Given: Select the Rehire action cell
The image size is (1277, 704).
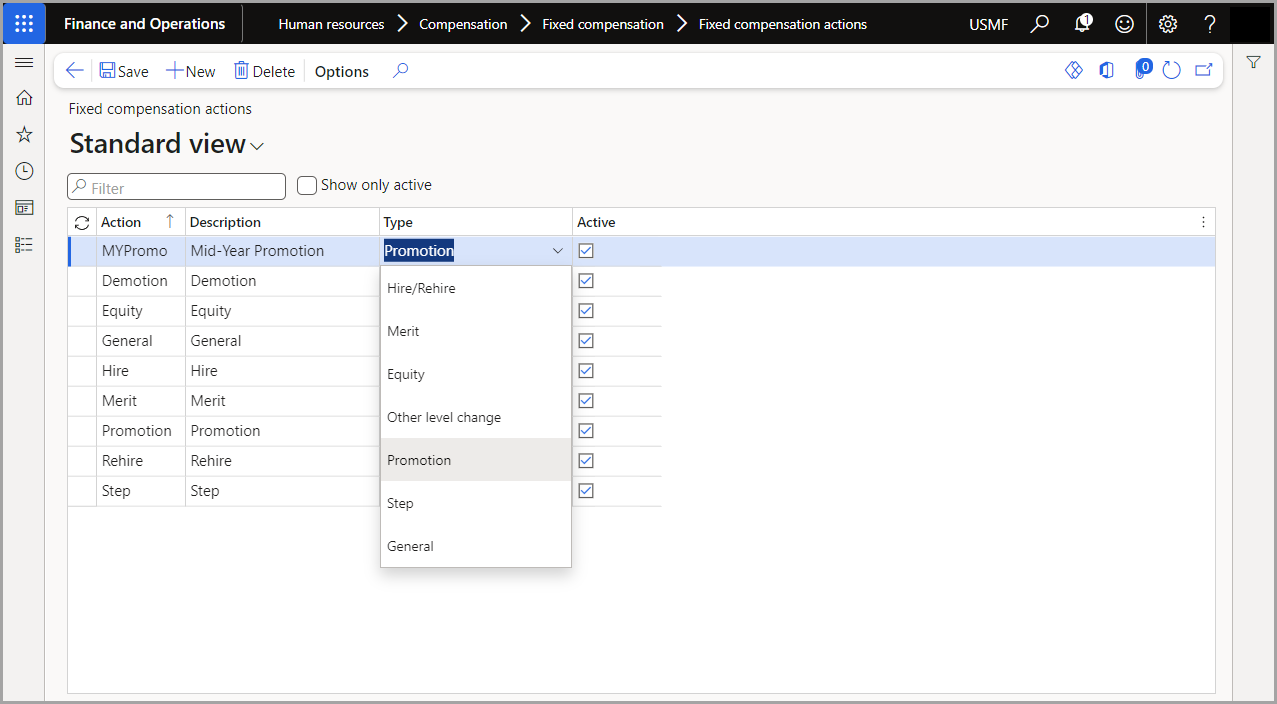Looking at the screenshot, I should [141, 461].
